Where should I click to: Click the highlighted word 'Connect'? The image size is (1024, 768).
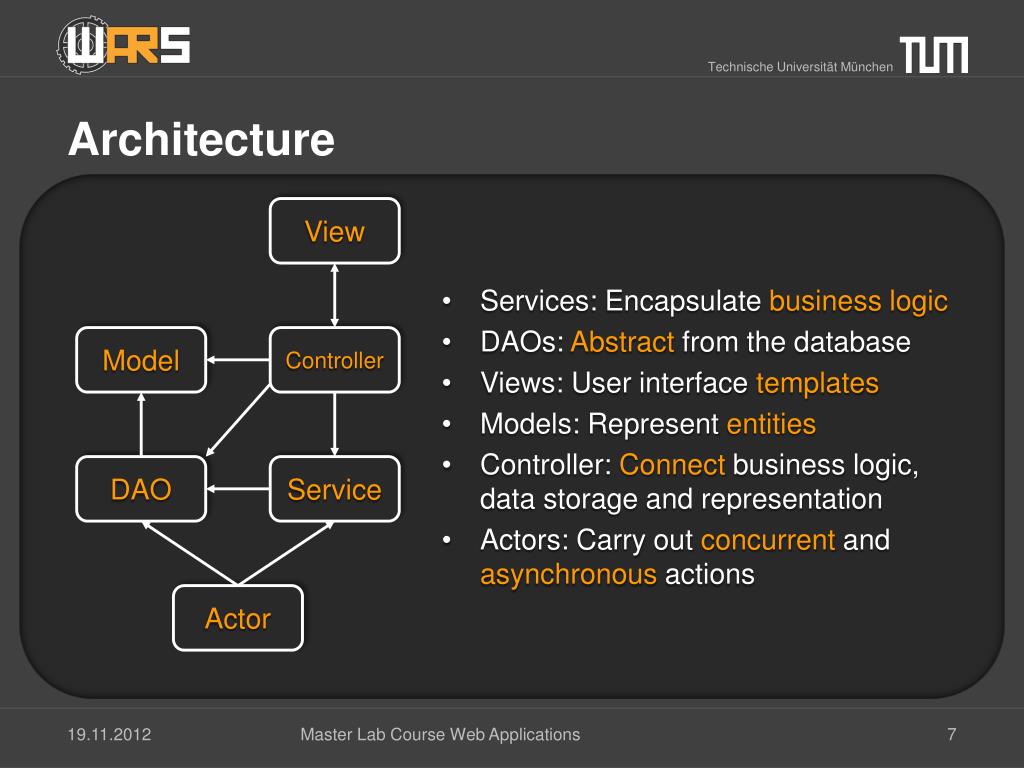click(x=672, y=465)
